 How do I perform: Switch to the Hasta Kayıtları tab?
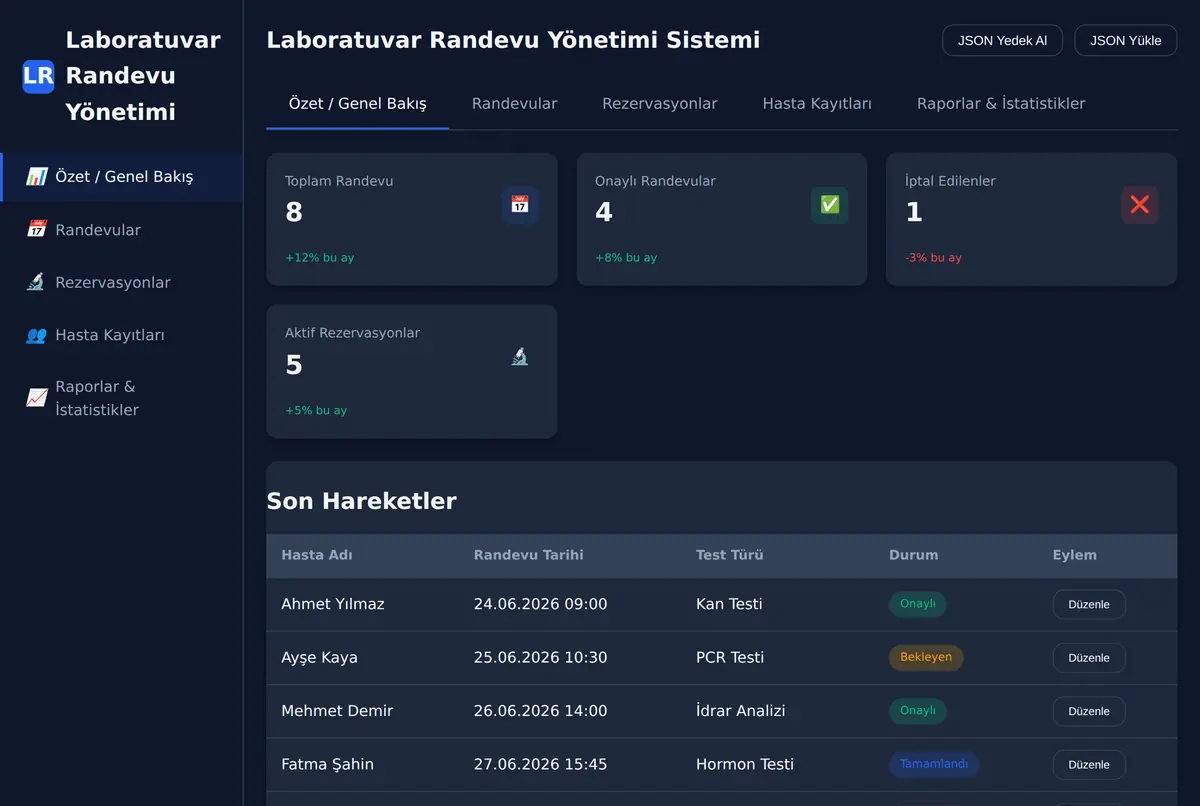817,104
